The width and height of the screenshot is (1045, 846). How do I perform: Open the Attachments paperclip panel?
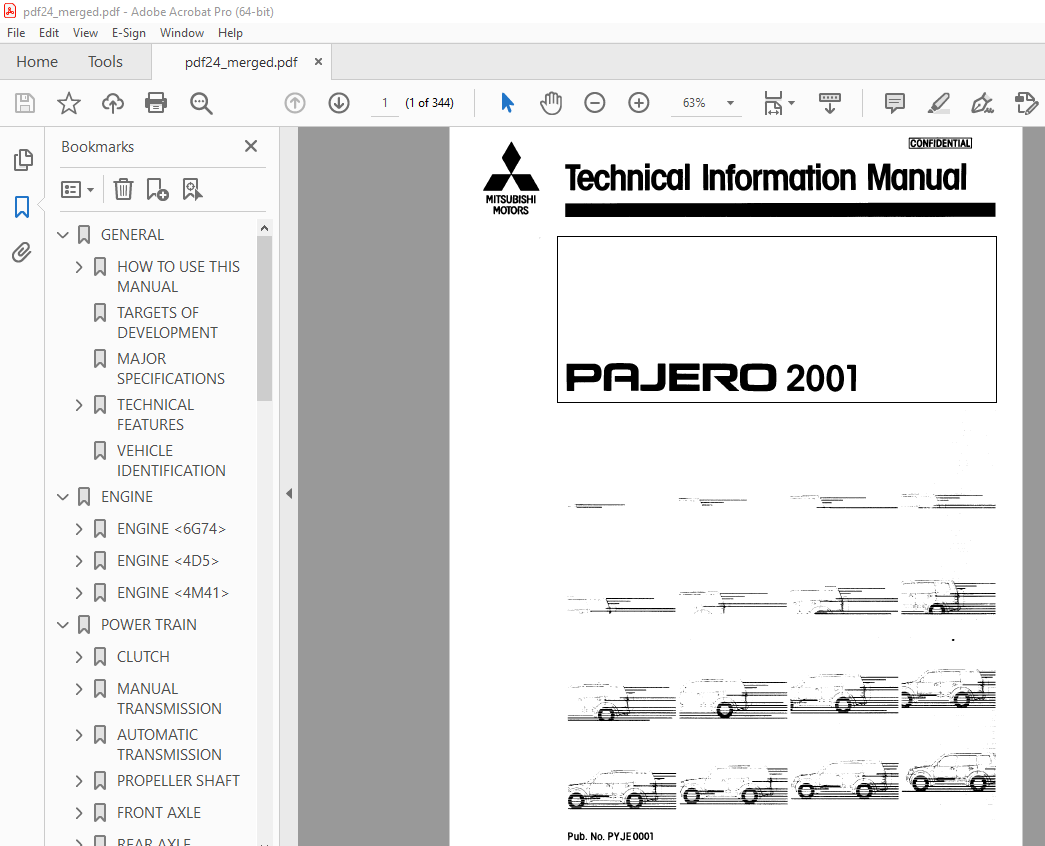coord(22,253)
